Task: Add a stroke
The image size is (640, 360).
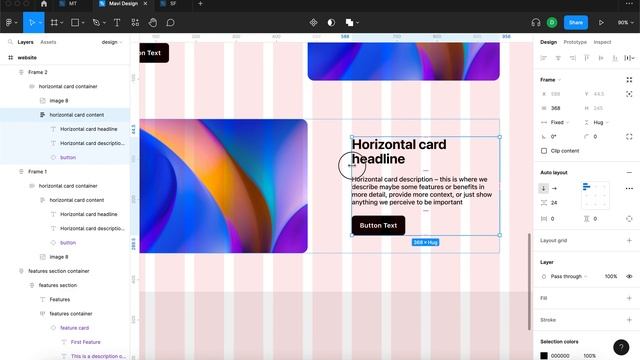Action: point(629,320)
